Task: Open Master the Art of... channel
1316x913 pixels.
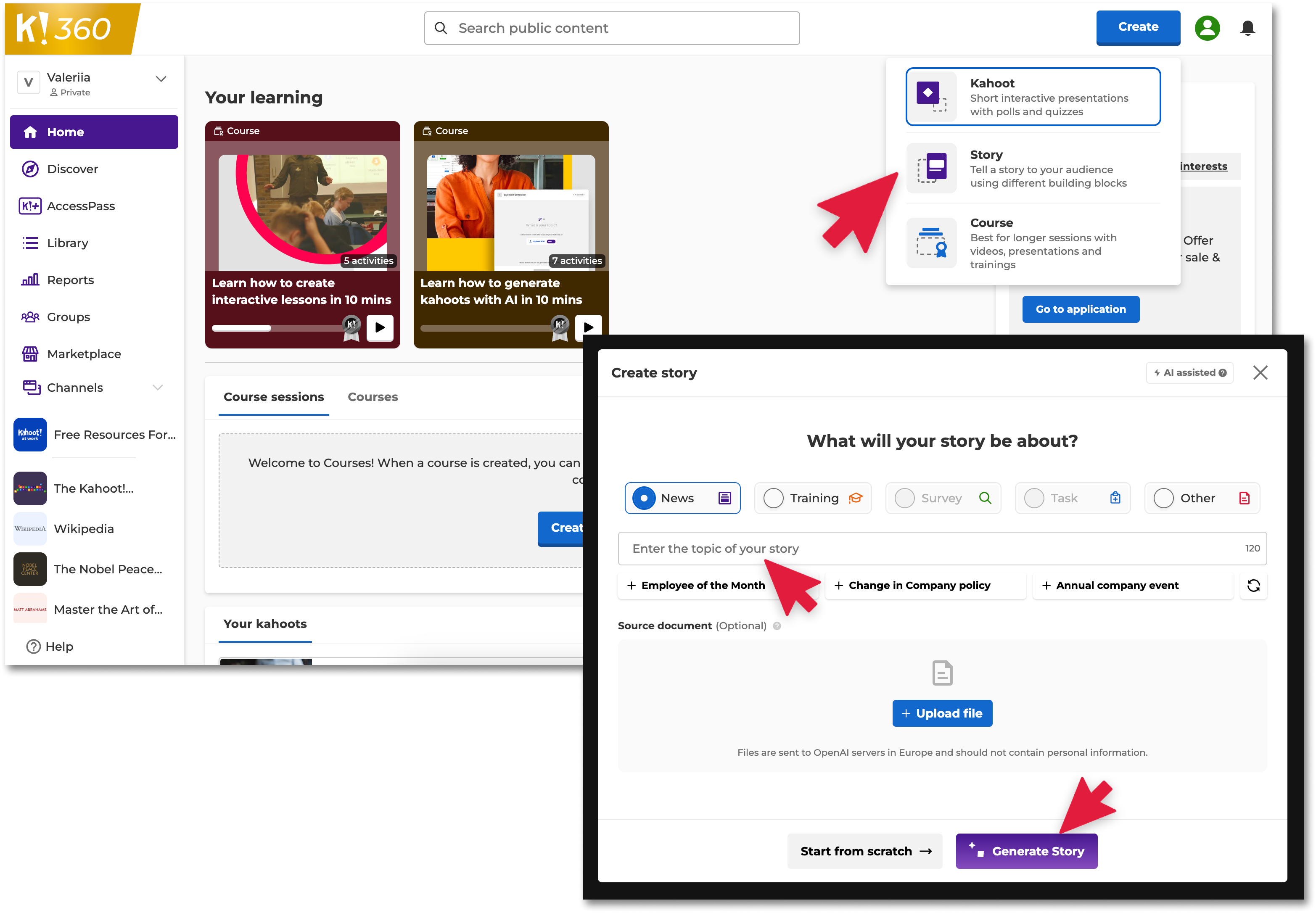Action: (88, 610)
